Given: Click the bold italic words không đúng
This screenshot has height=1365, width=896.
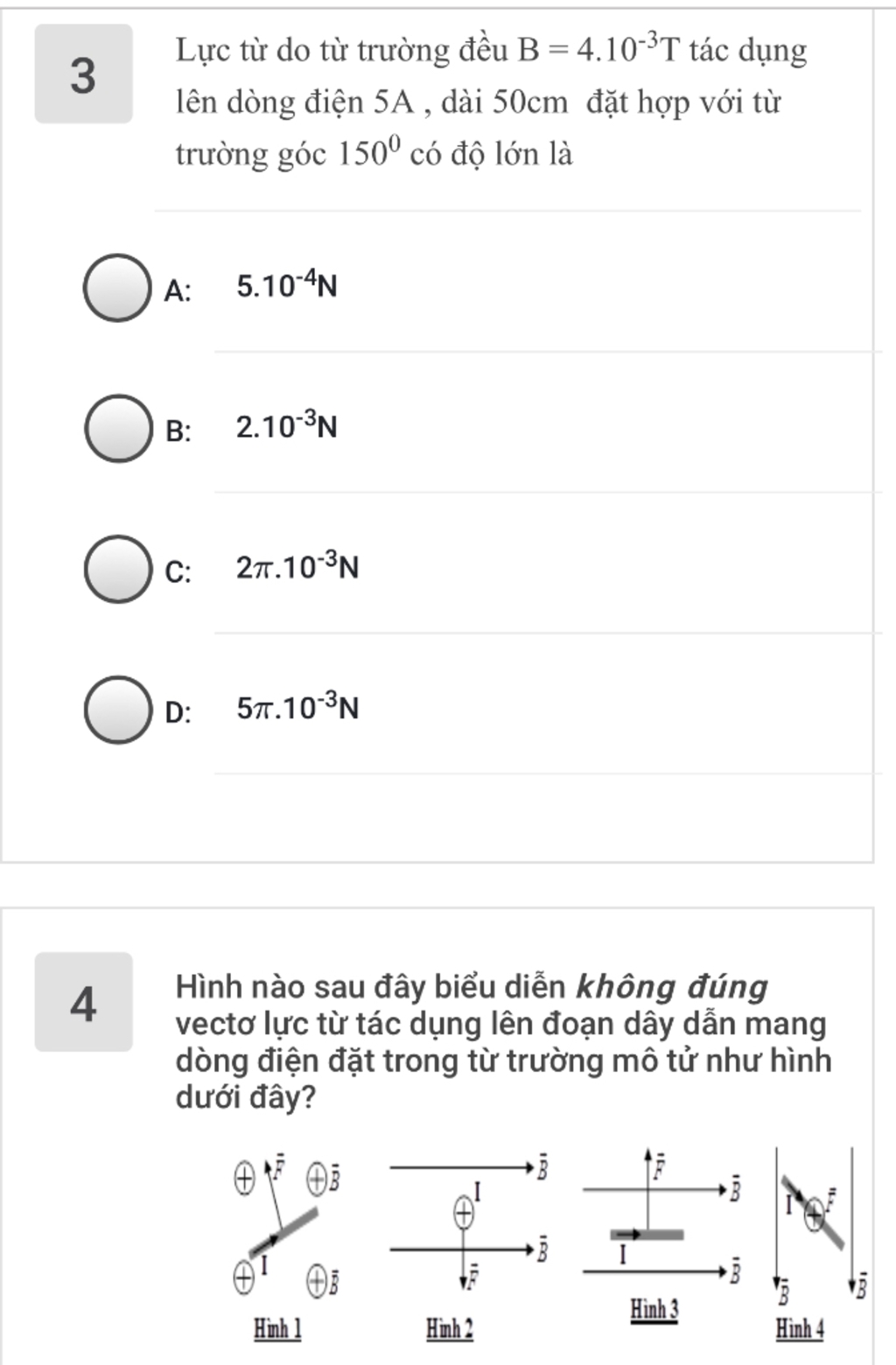Looking at the screenshot, I should click(672, 987).
